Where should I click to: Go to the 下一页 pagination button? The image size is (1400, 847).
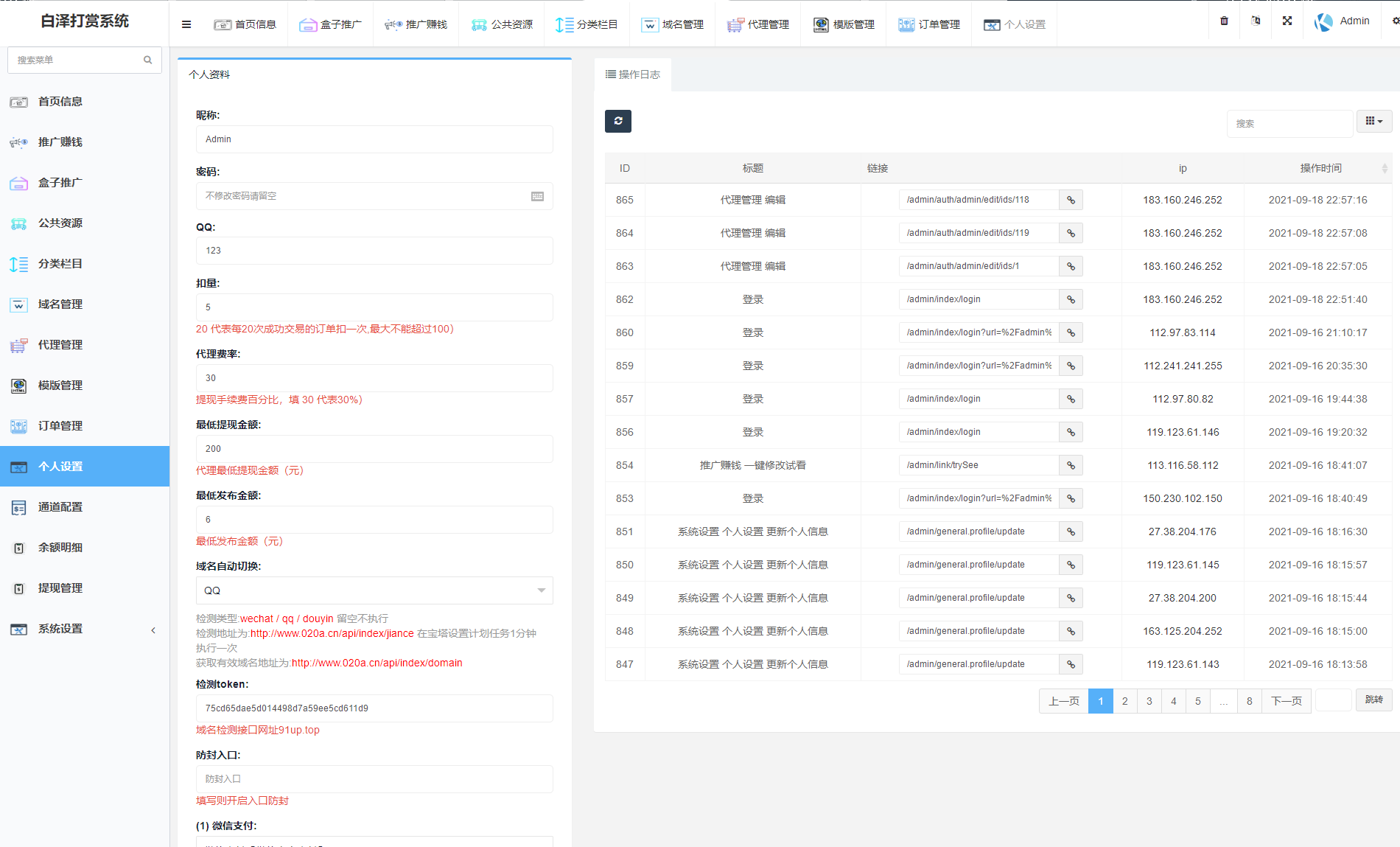pos(1286,701)
